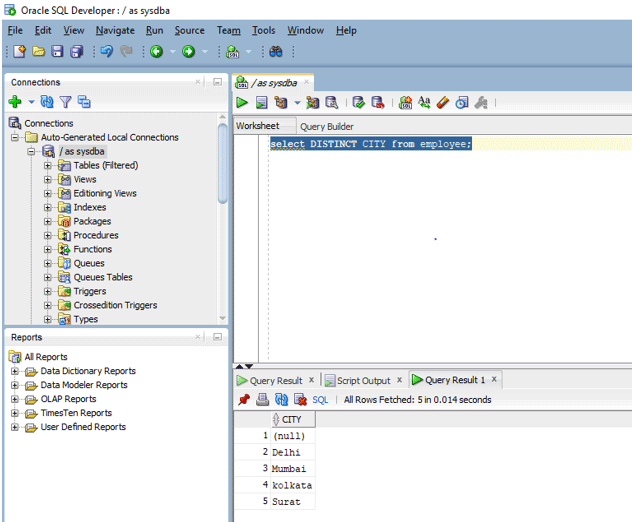The height and width of the screenshot is (522, 632).
Task: Select the Delhi result cell
Action: 293,452
